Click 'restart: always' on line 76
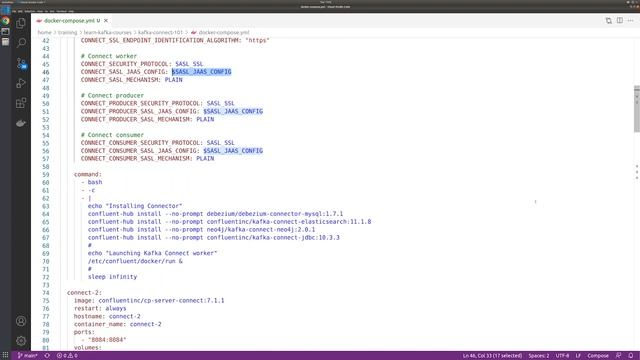The width and height of the screenshot is (640, 360). pos(100,308)
